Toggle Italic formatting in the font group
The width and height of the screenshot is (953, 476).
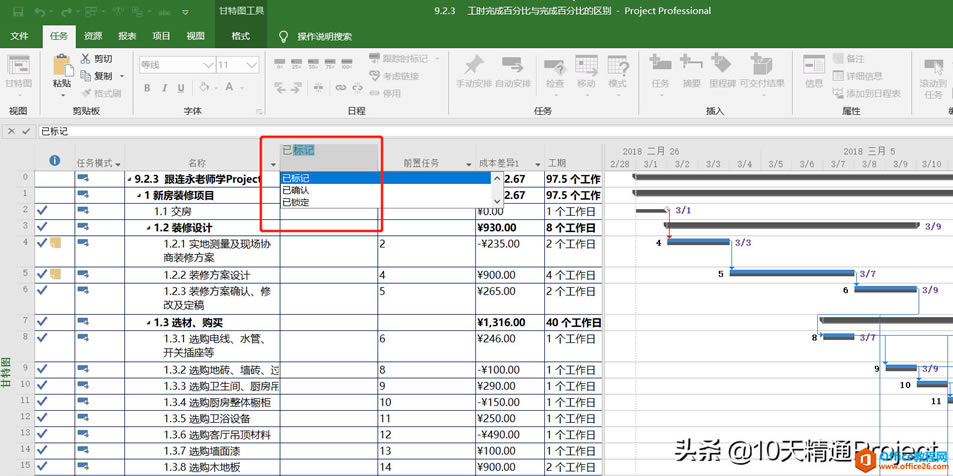(163, 88)
